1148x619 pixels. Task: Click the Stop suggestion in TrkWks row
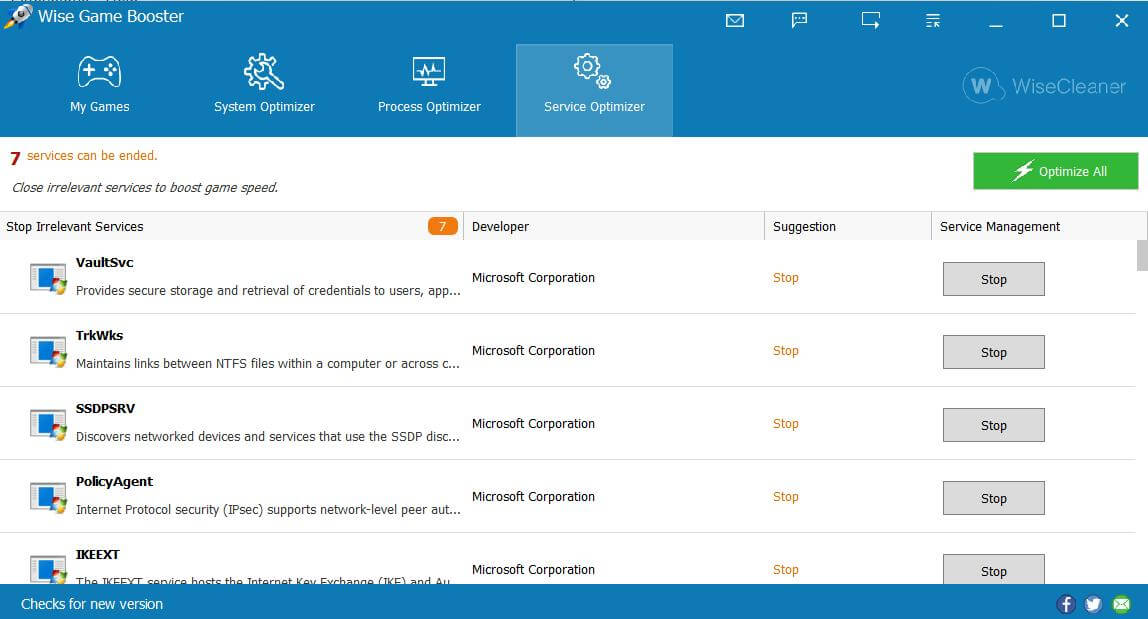pos(786,351)
